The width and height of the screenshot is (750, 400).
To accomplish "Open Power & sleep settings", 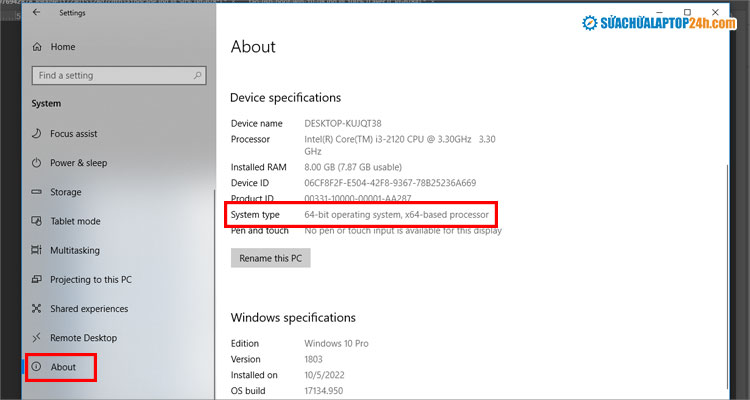I will coord(78,163).
